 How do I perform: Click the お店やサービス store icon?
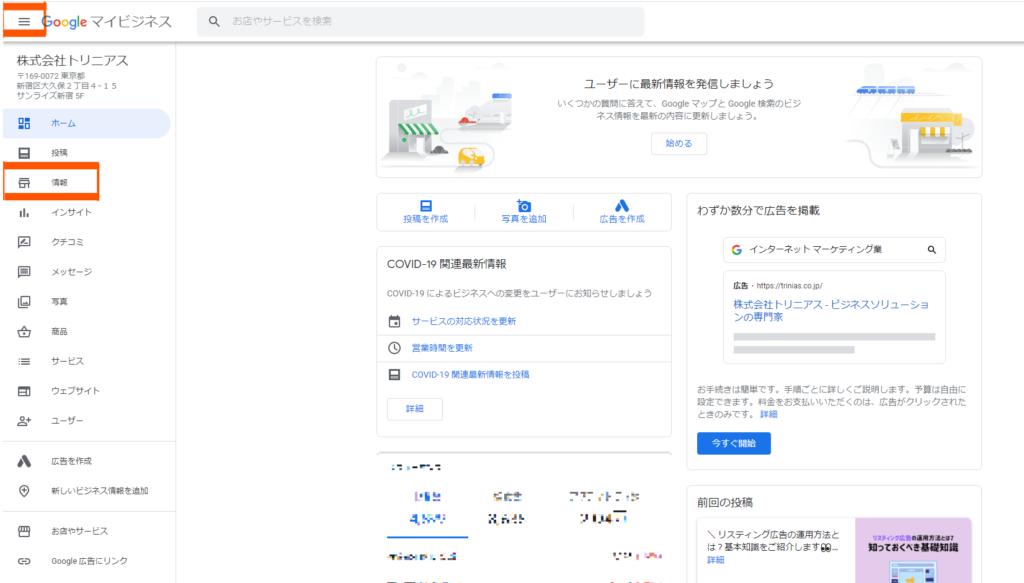tap(24, 531)
